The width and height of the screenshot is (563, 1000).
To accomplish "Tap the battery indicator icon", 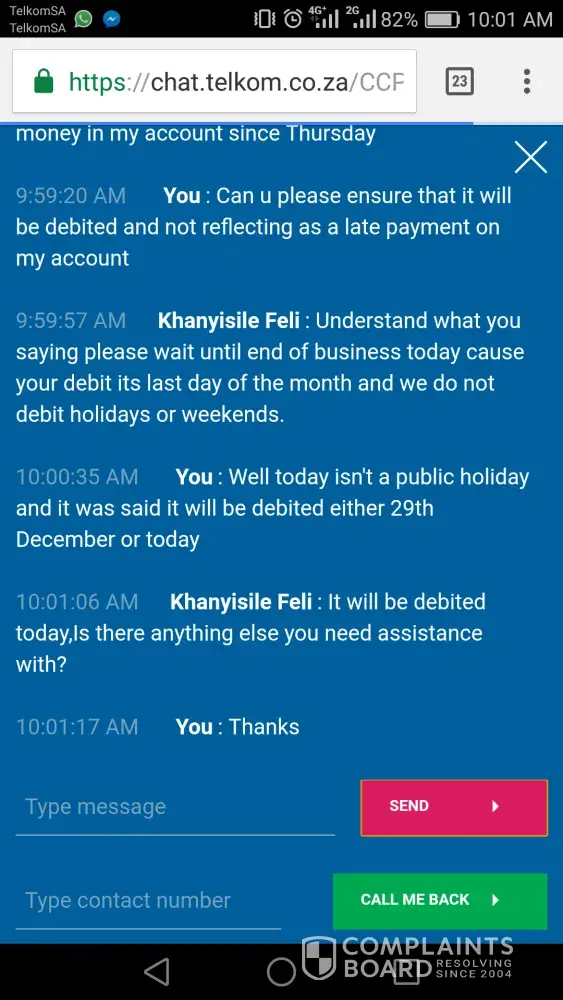I will 442,20.
